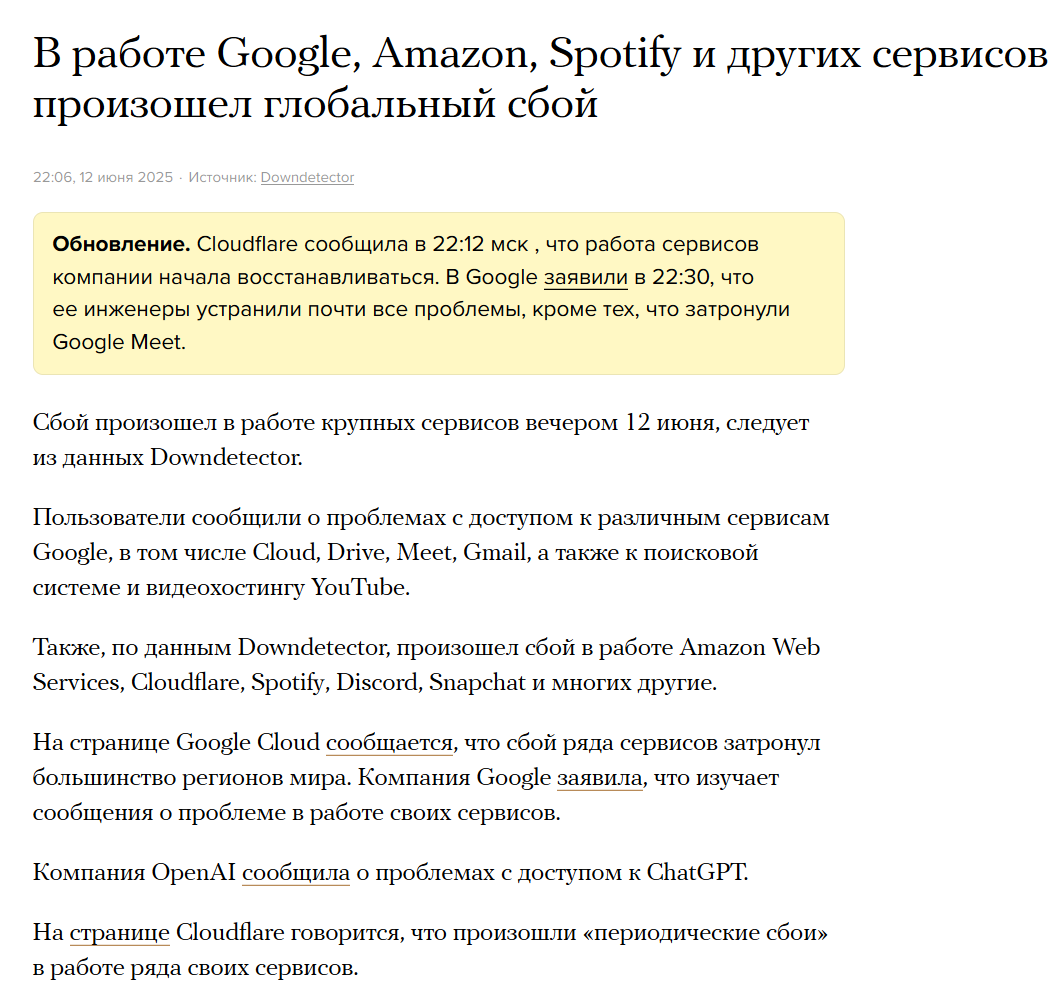1064x999 pixels.
Task: Open the OpenAI 'сообщила' link
Action: pos(296,872)
